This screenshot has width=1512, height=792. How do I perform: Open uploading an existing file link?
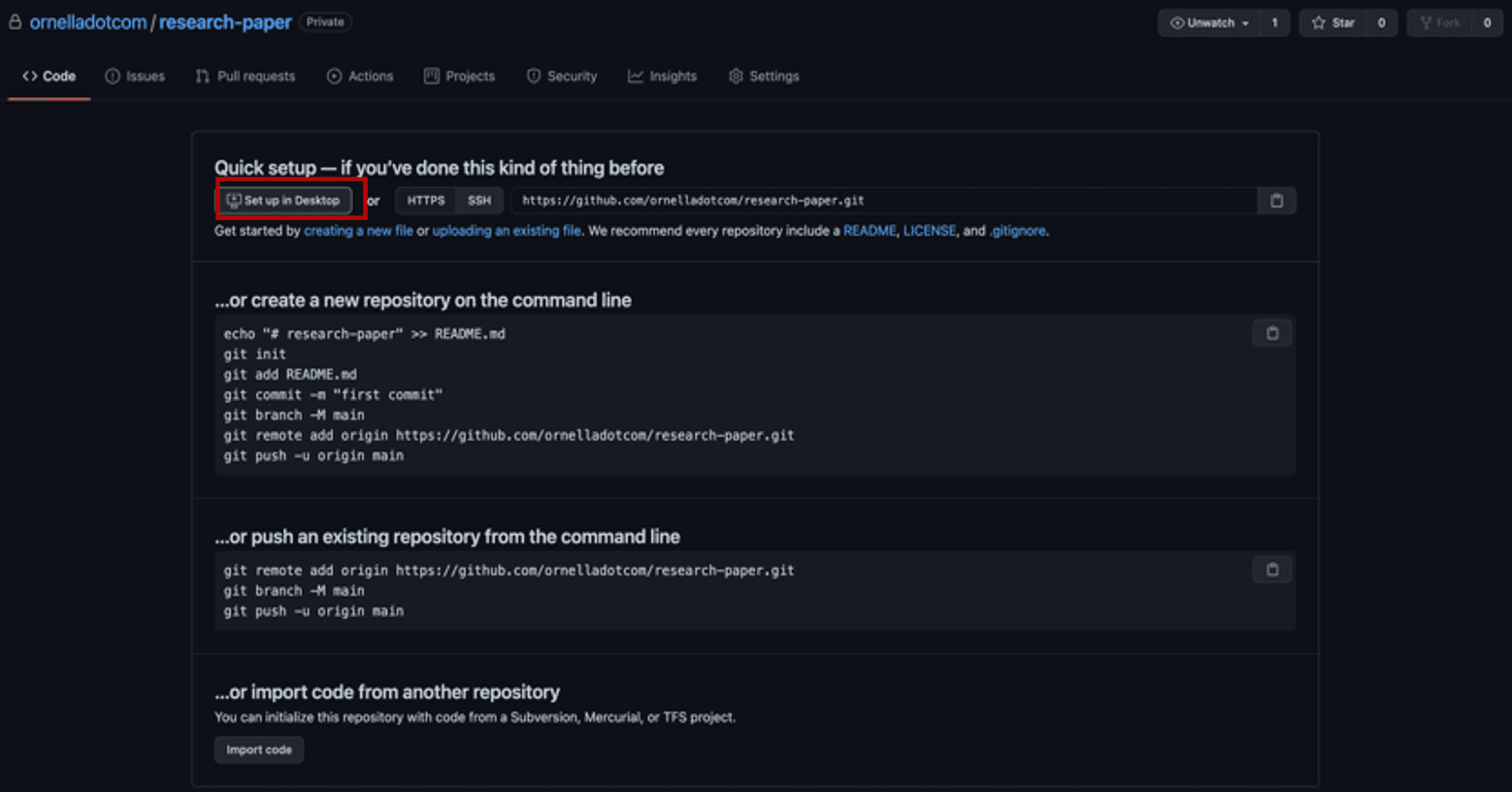pos(507,231)
